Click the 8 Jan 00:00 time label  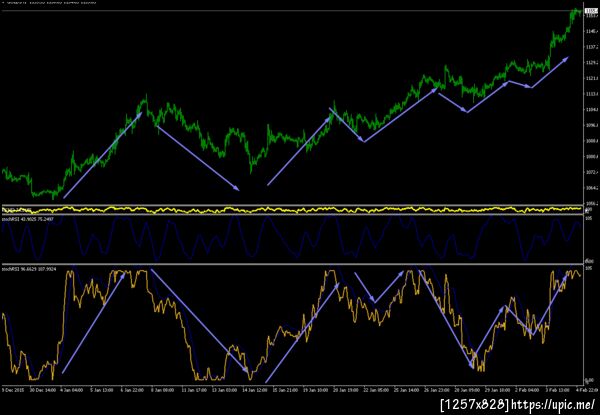(162, 390)
